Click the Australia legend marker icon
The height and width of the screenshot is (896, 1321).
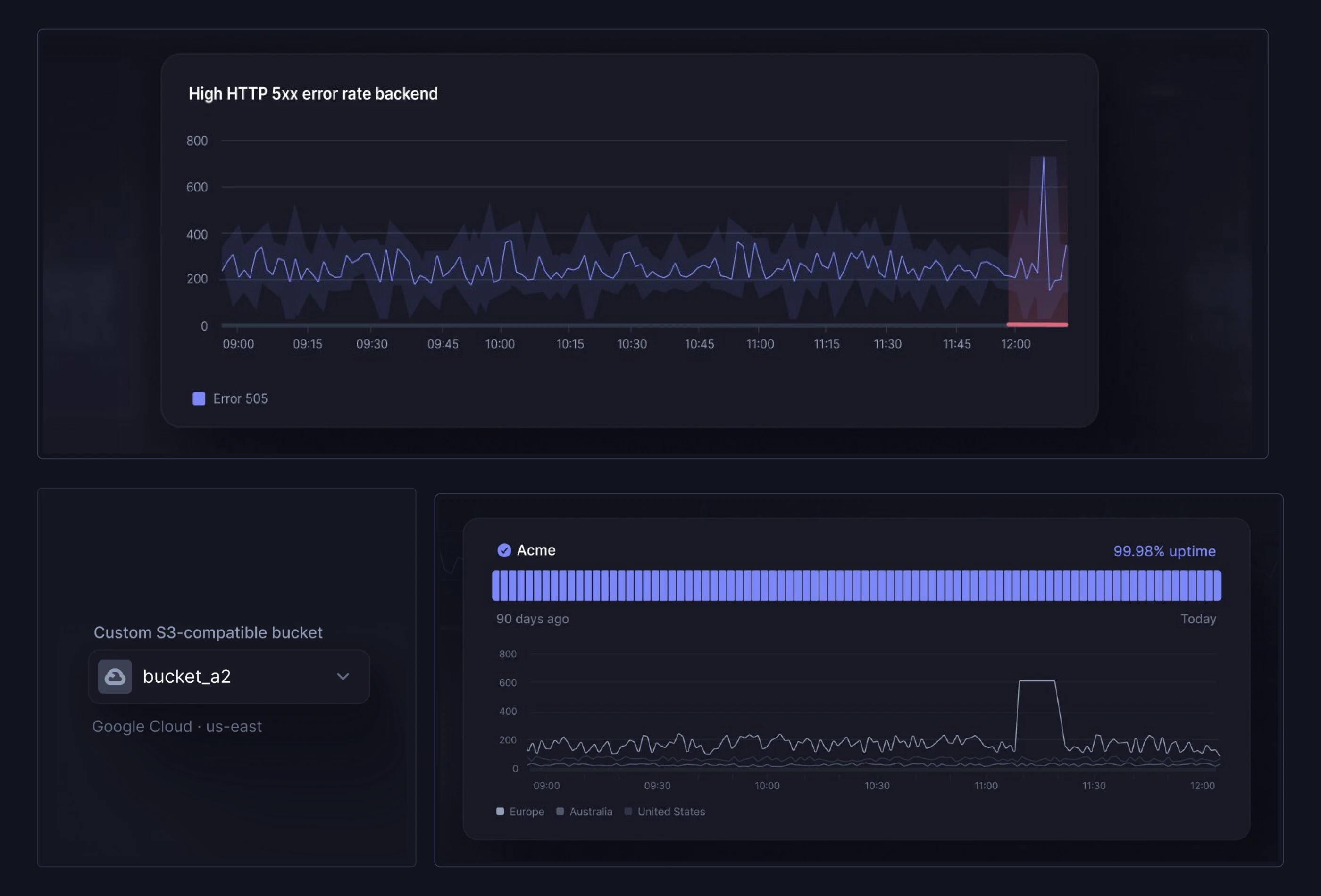click(x=560, y=811)
